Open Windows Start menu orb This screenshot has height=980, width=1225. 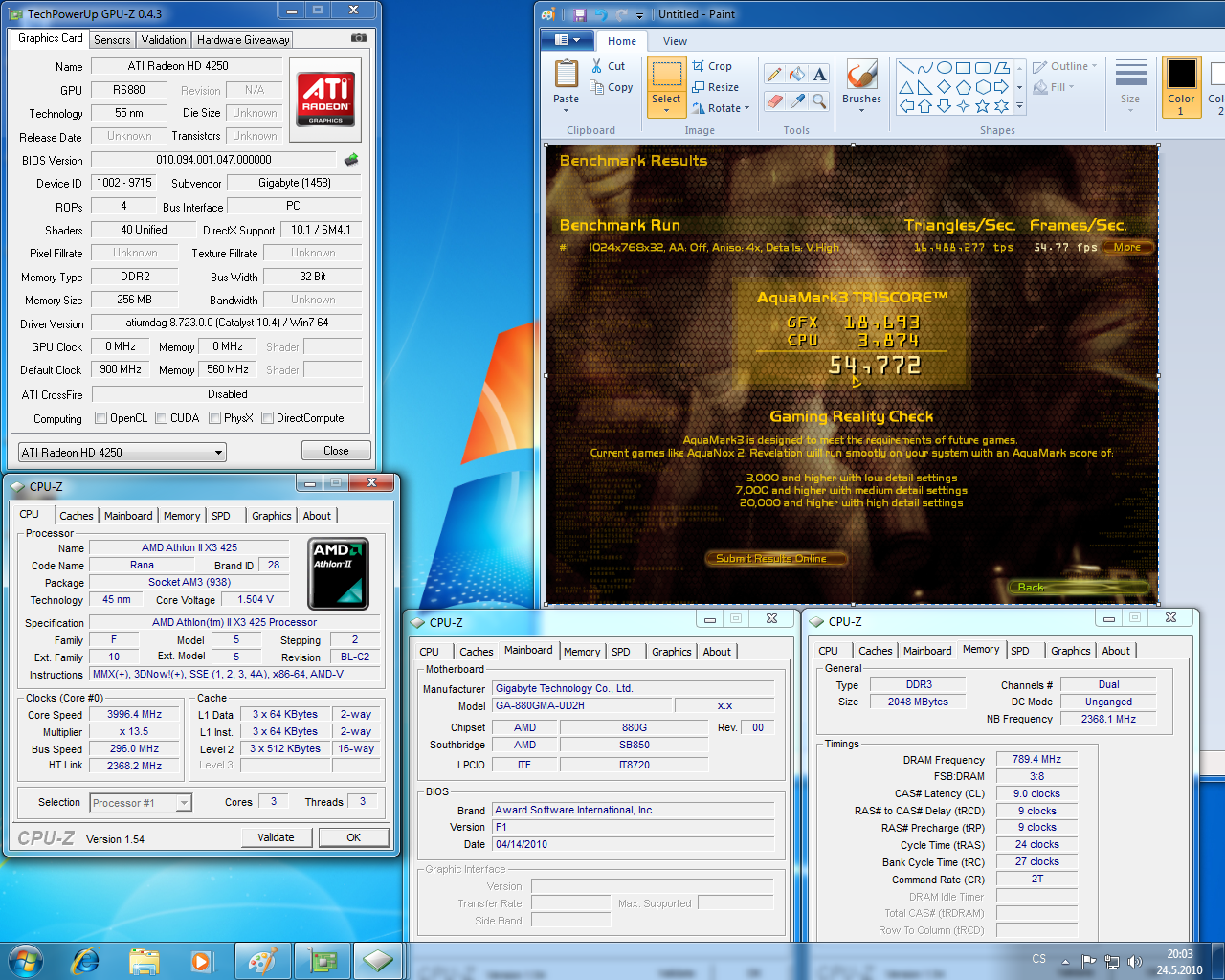click(x=25, y=960)
